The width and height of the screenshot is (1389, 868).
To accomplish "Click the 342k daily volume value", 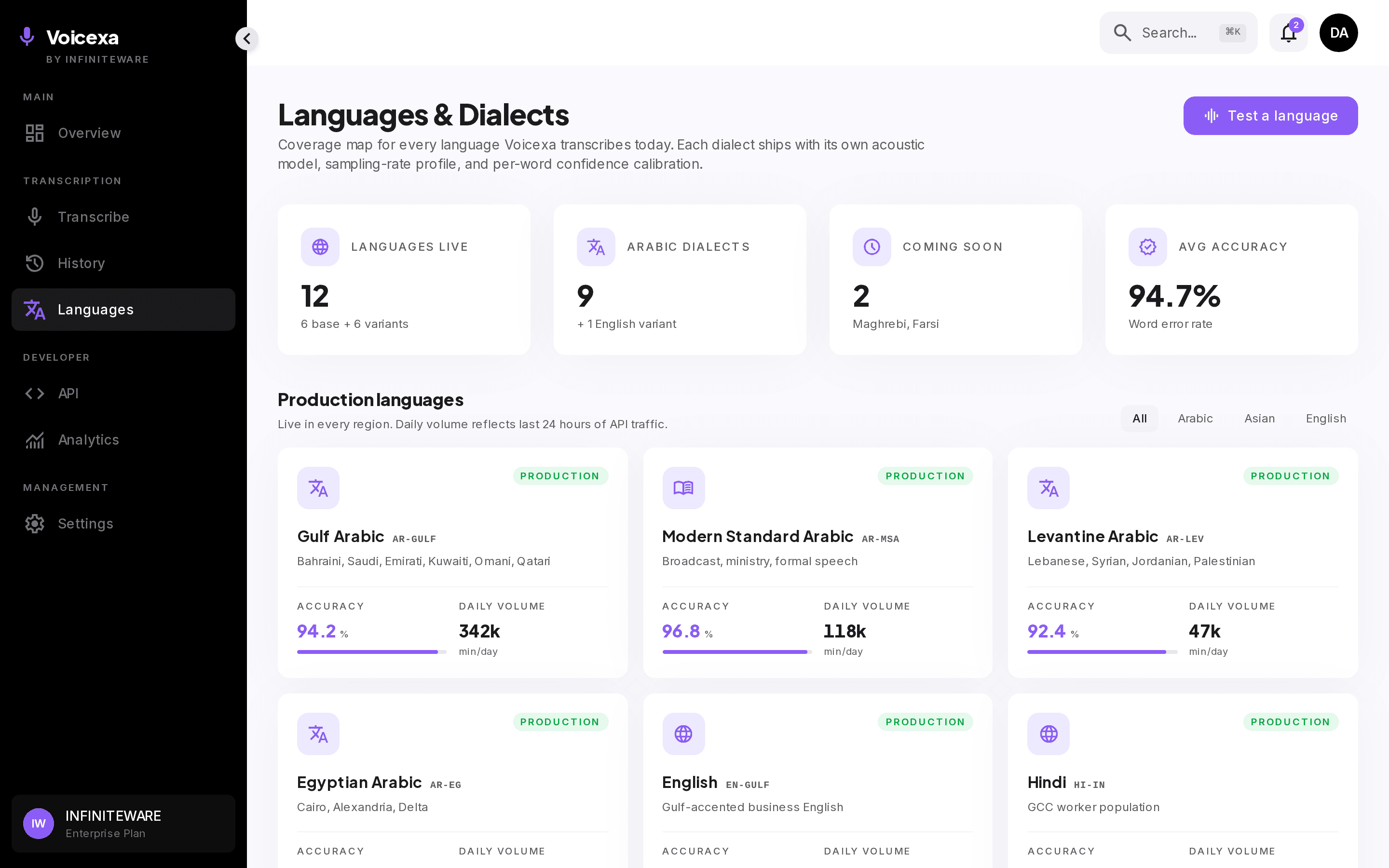I will click(479, 631).
